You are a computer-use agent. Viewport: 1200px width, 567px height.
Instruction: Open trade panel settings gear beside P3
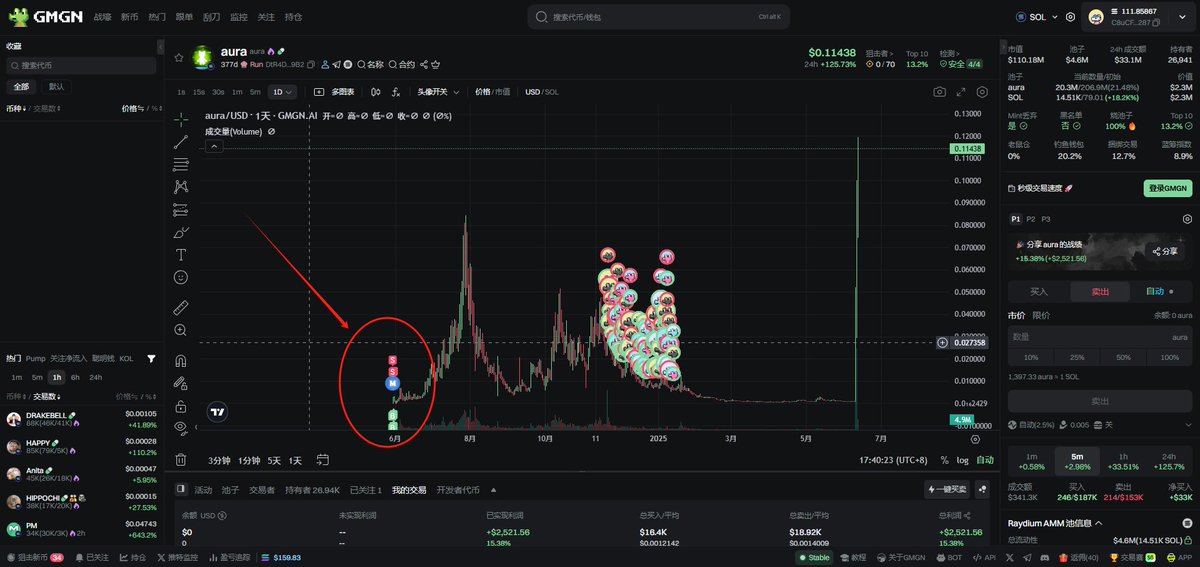tap(1187, 218)
